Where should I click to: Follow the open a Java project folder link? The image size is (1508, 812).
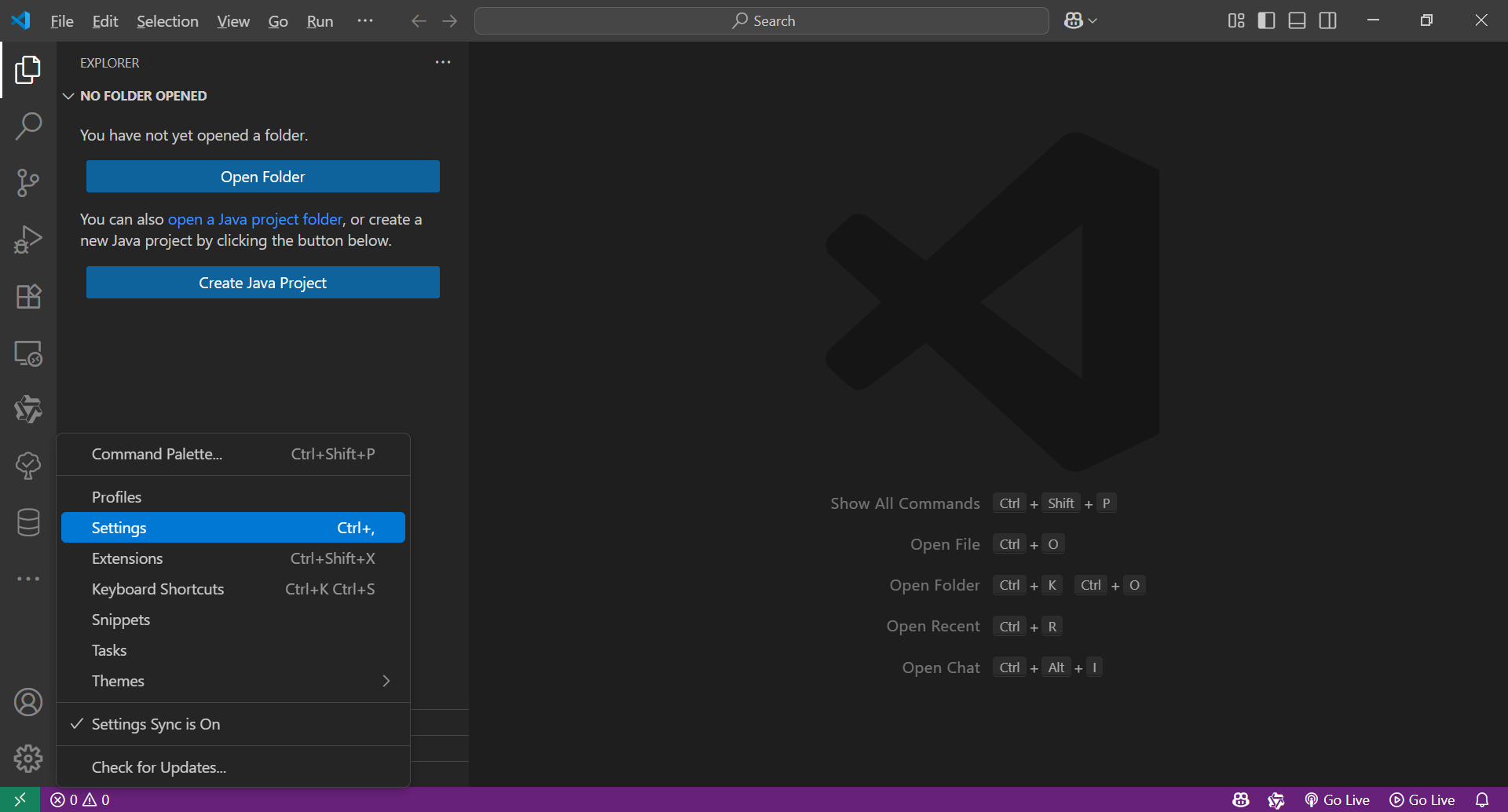coord(255,219)
